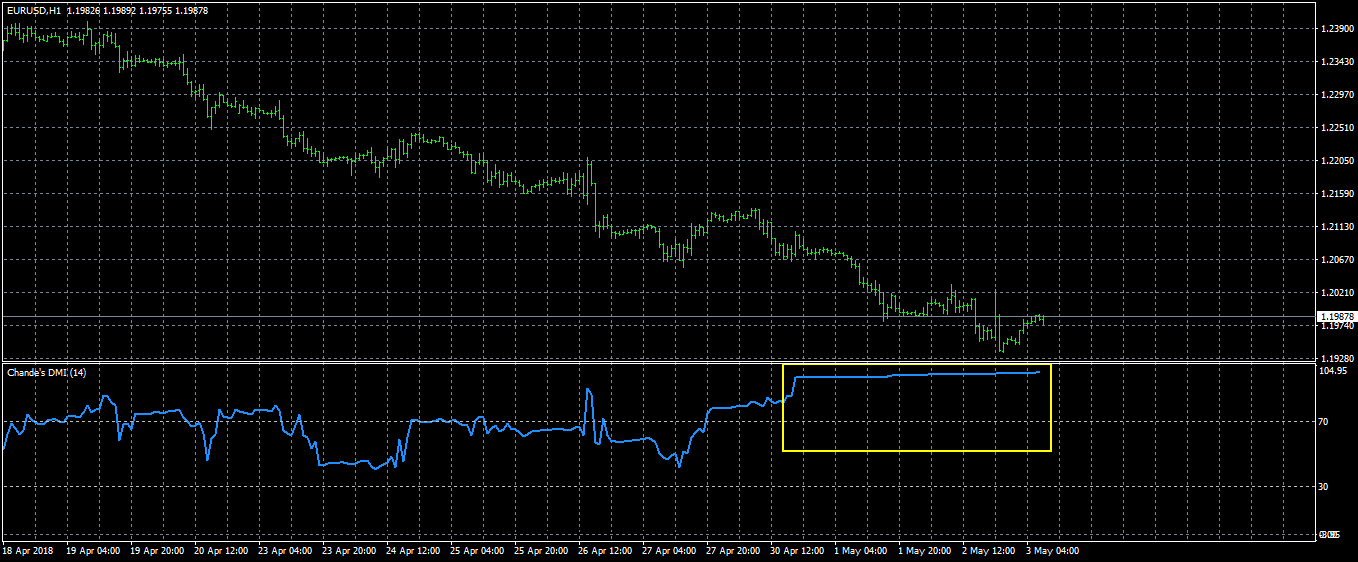The height and width of the screenshot is (562, 1358).
Task: Click the 1.21130 price scale label
Action: click(1337, 227)
